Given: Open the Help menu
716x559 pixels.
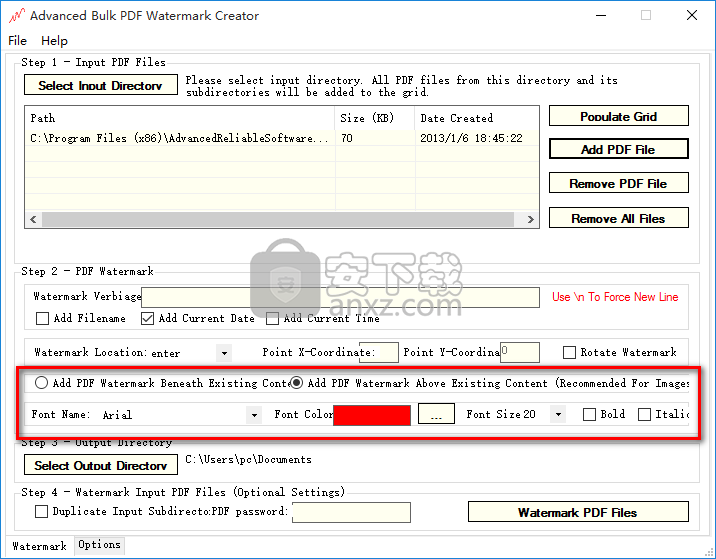Looking at the screenshot, I should pos(54,41).
